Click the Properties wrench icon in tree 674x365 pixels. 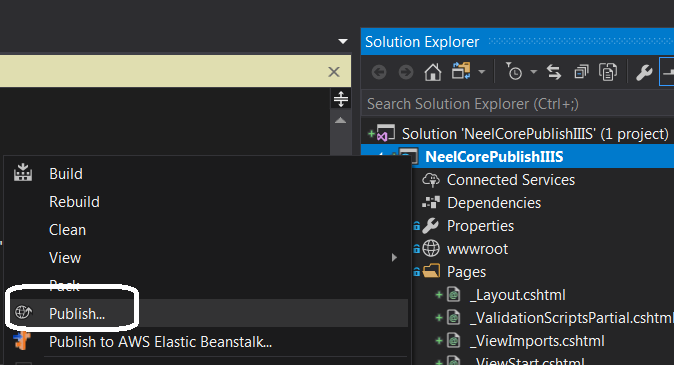pyautogui.click(x=430, y=225)
